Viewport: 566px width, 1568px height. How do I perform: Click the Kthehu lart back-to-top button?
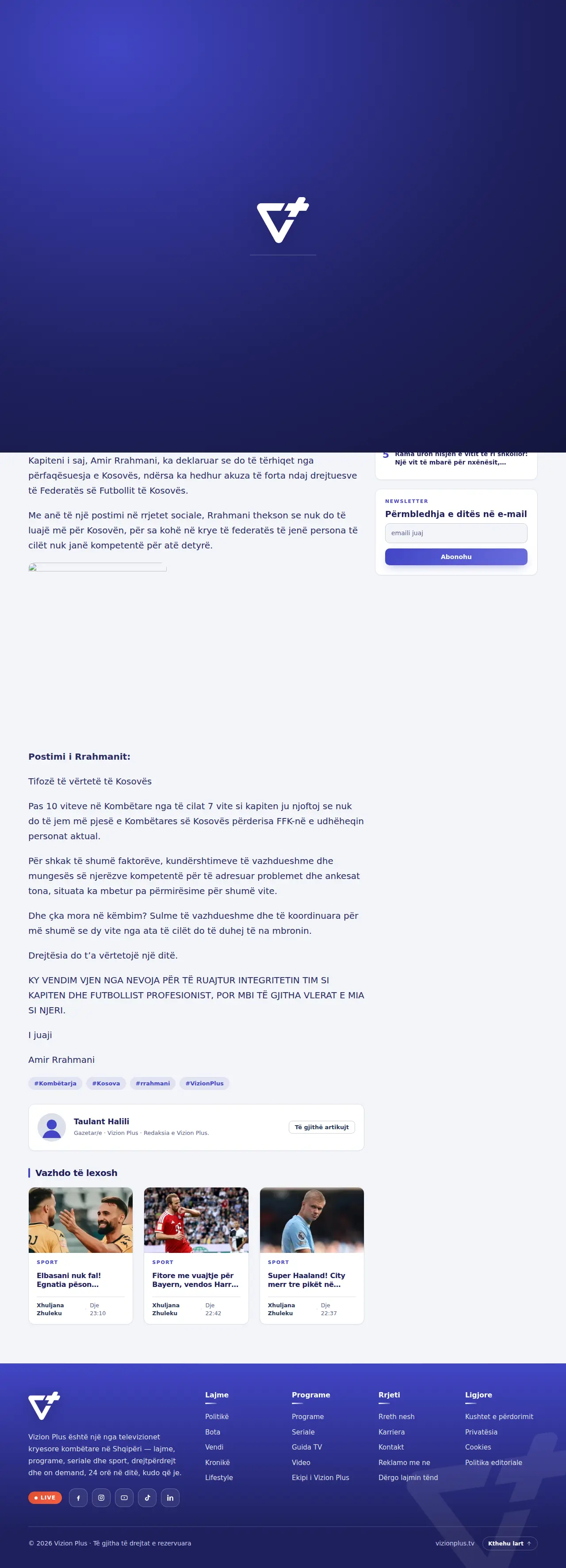point(510,1543)
